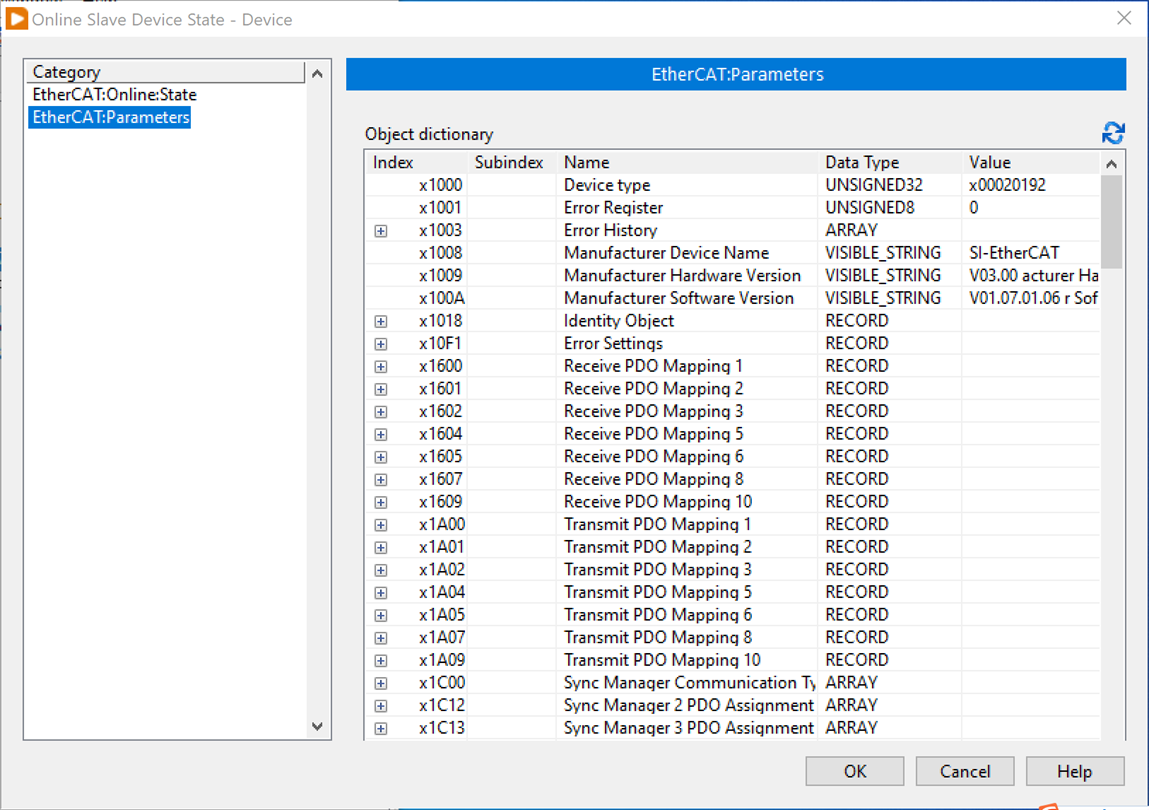Refresh the object dictionary
The image size is (1149, 810).
click(x=1113, y=133)
